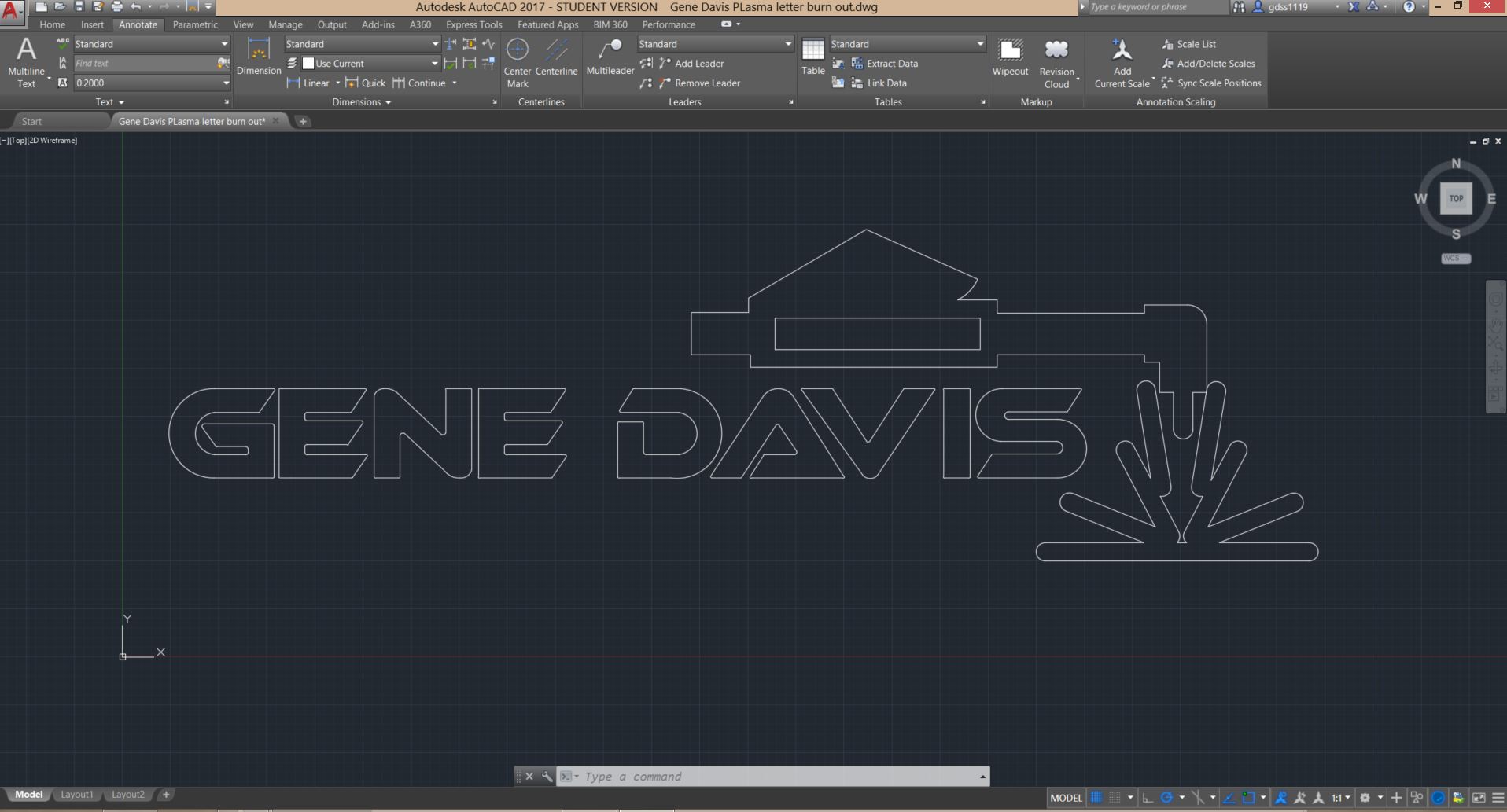This screenshot has width=1507, height=812.
Task: Toggle Polar Tracking in status bar
Action: 1166,798
